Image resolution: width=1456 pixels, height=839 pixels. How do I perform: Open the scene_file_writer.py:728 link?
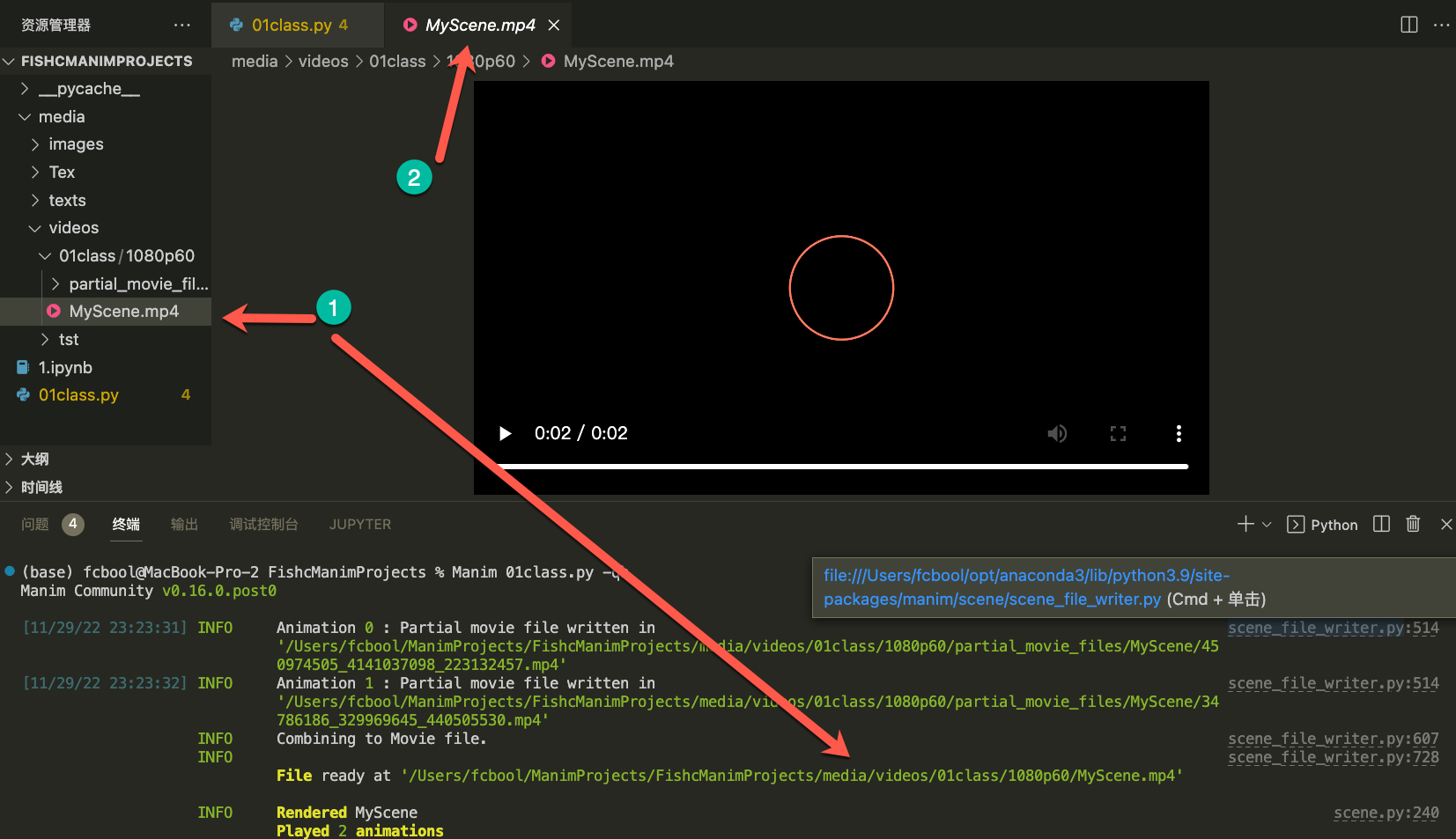[1334, 758]
